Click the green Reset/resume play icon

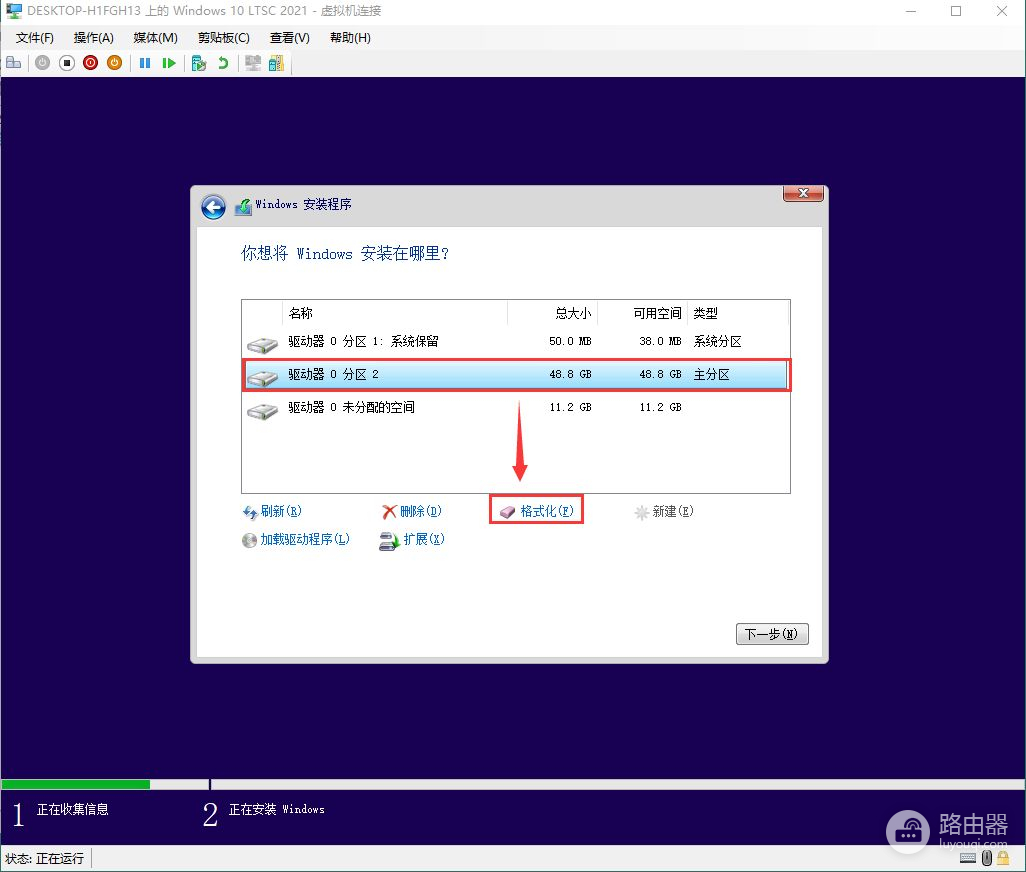pos(169,63)
